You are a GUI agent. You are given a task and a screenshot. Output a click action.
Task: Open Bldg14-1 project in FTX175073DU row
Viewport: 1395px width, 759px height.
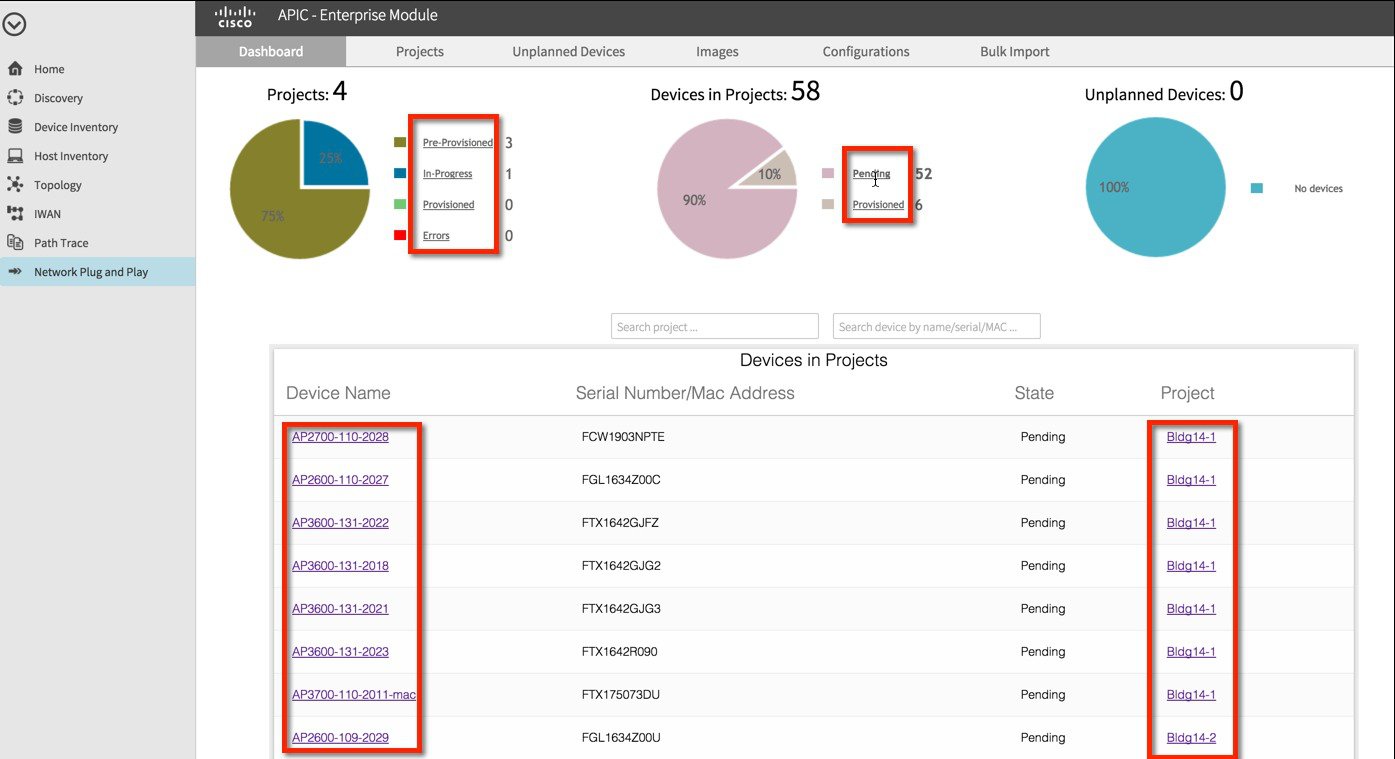pyautogui.click(x=1191, y=695)
